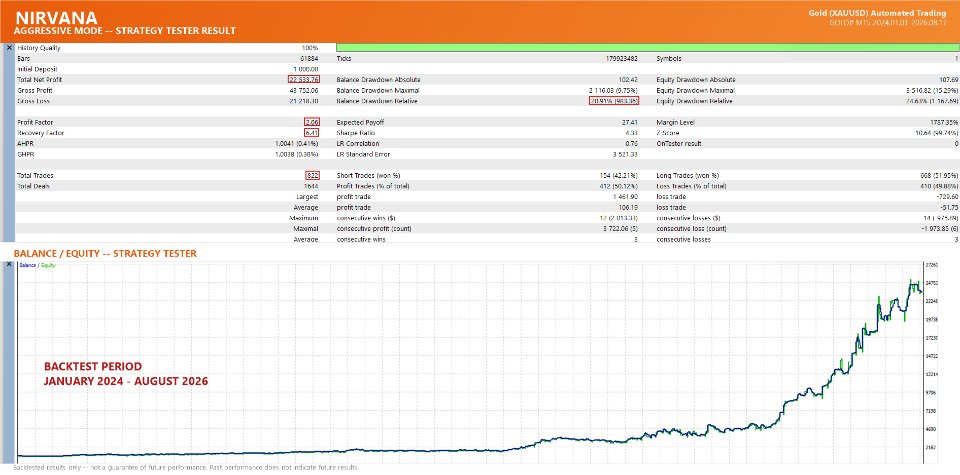The width and height of the screenshot is (960, 475).
Task: Click the 27260 value on the chart axis
Action: click(931, 265)
